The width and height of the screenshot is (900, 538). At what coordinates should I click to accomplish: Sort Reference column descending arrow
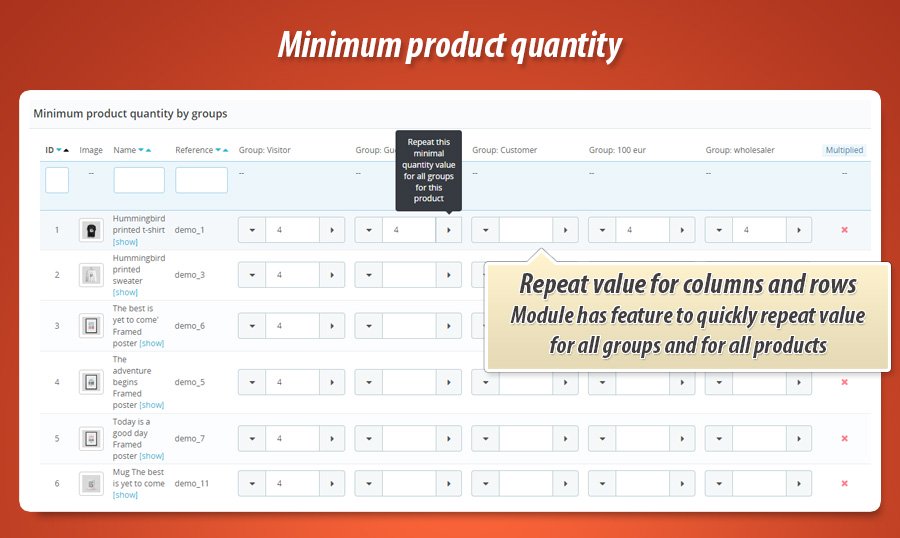pos(218,151)
